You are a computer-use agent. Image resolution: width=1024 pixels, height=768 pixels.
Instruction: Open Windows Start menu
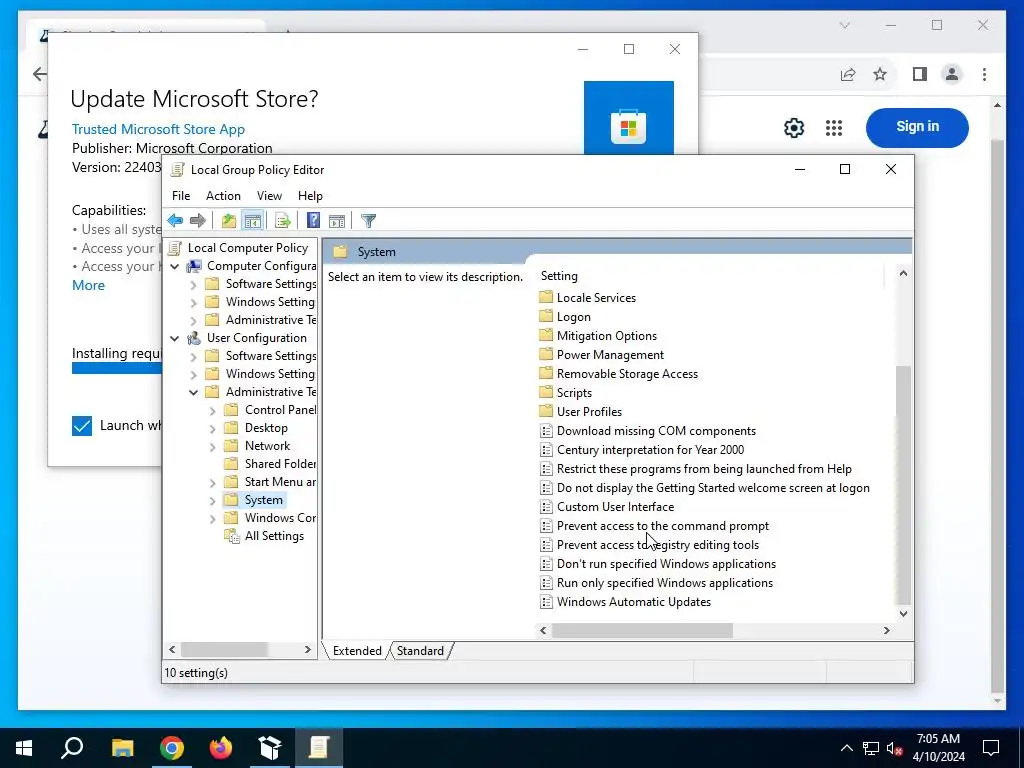point(24,748)
